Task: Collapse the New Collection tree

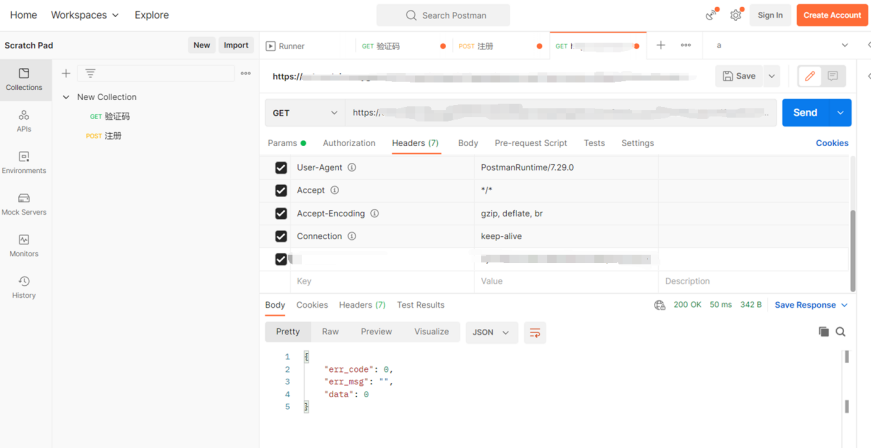Action: 66,97
